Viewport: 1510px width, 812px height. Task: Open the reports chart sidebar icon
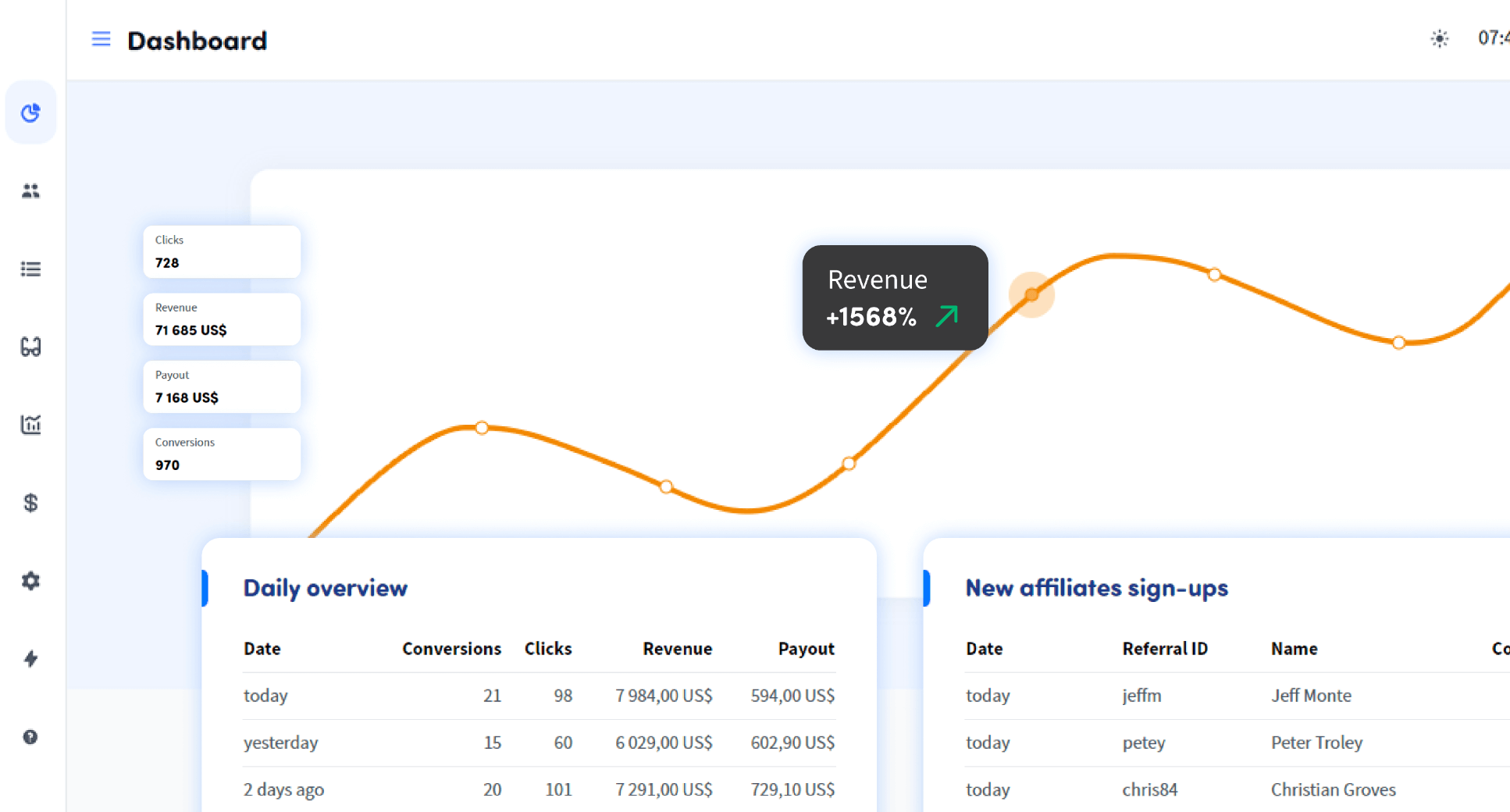[30, 425]
